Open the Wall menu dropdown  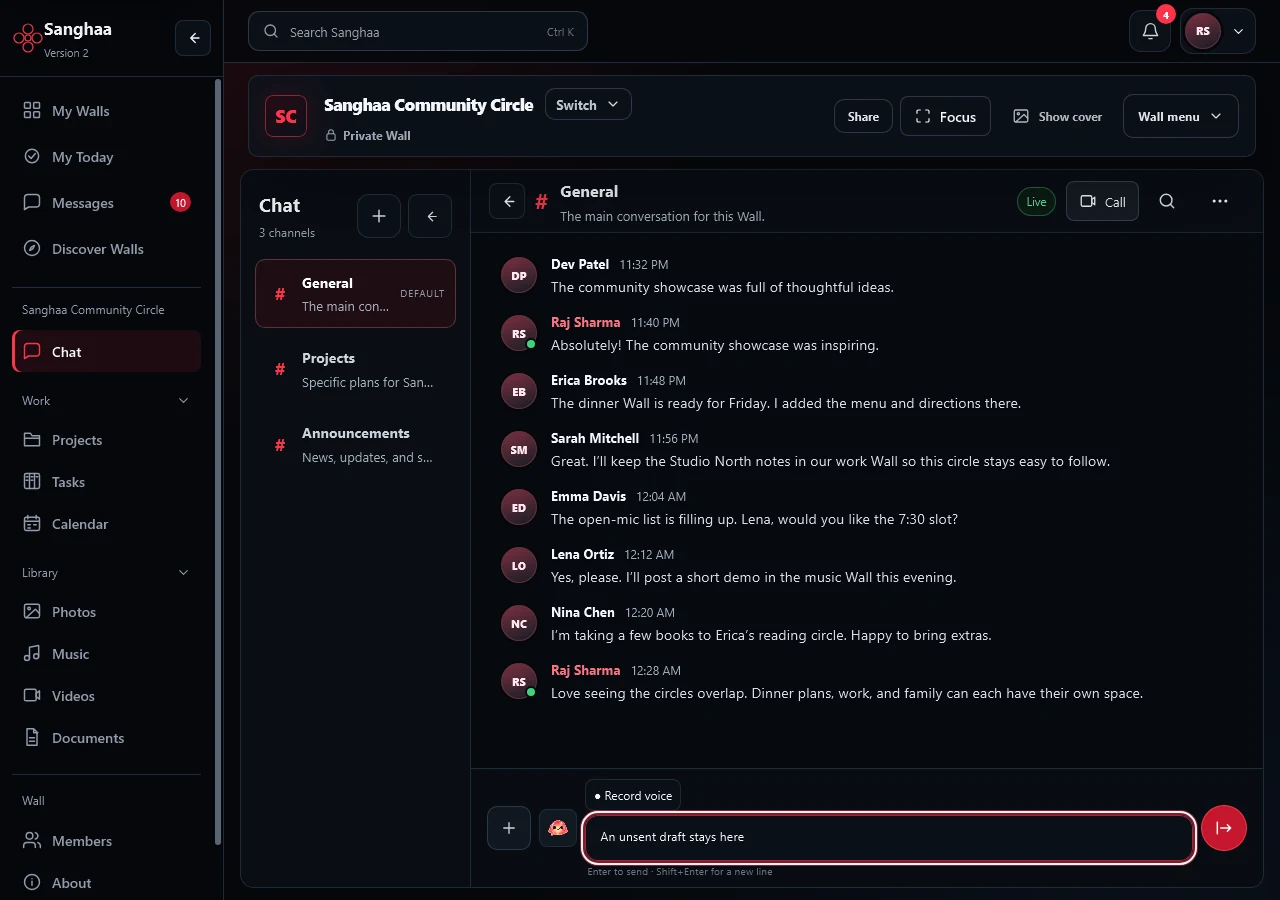pos(1181,116)
